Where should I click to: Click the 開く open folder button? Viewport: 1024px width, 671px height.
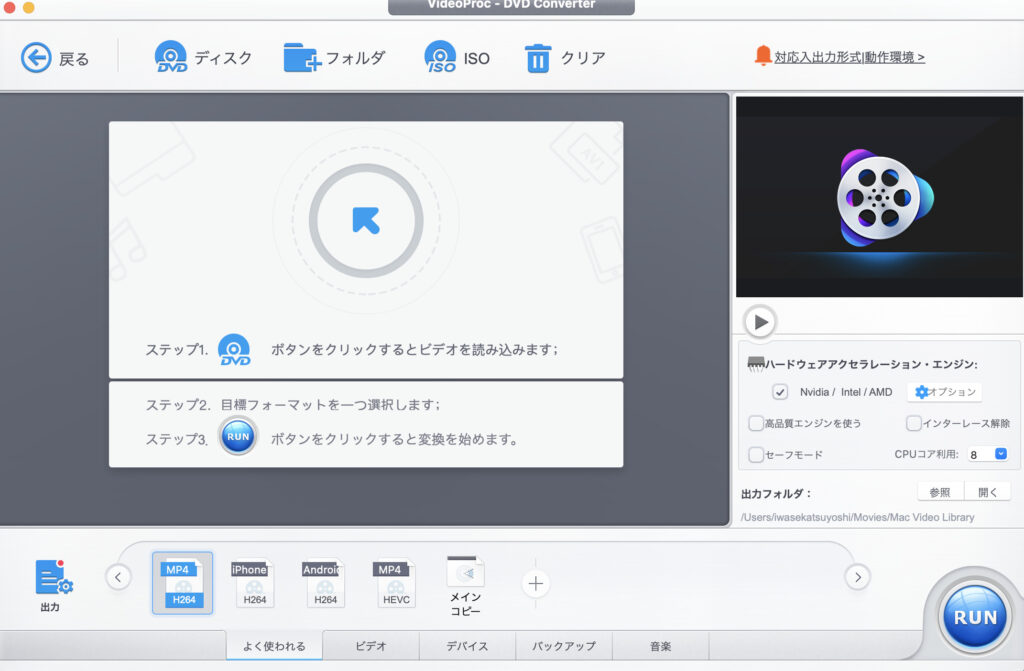tap(987, 493)
